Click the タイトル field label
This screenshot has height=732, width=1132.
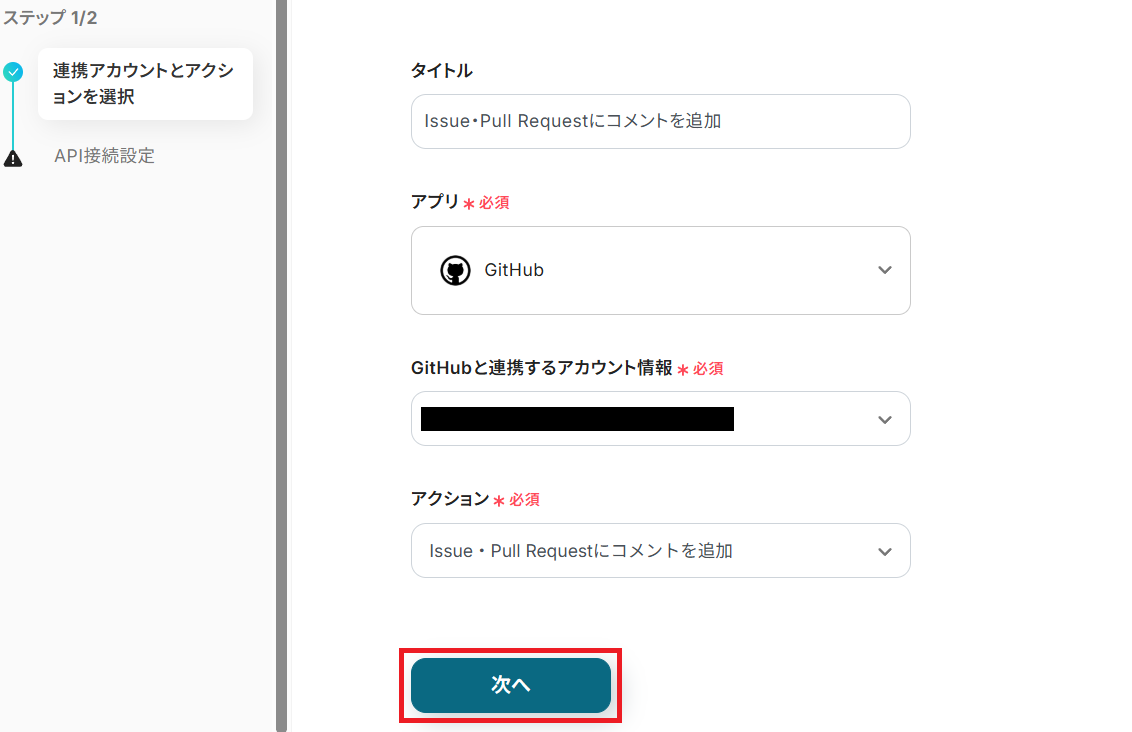[441, 71]
